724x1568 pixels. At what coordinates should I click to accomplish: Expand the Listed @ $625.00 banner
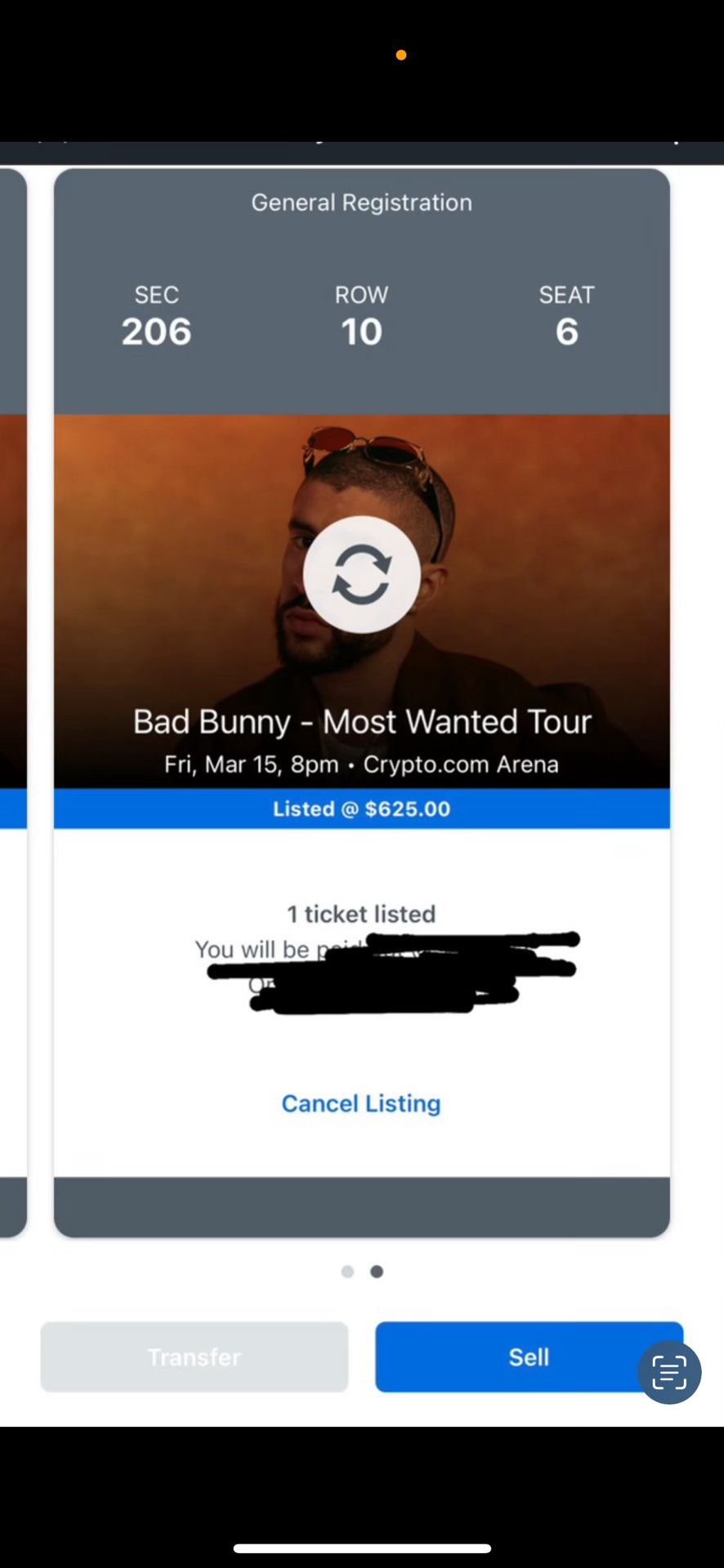(x=362, y=808)
